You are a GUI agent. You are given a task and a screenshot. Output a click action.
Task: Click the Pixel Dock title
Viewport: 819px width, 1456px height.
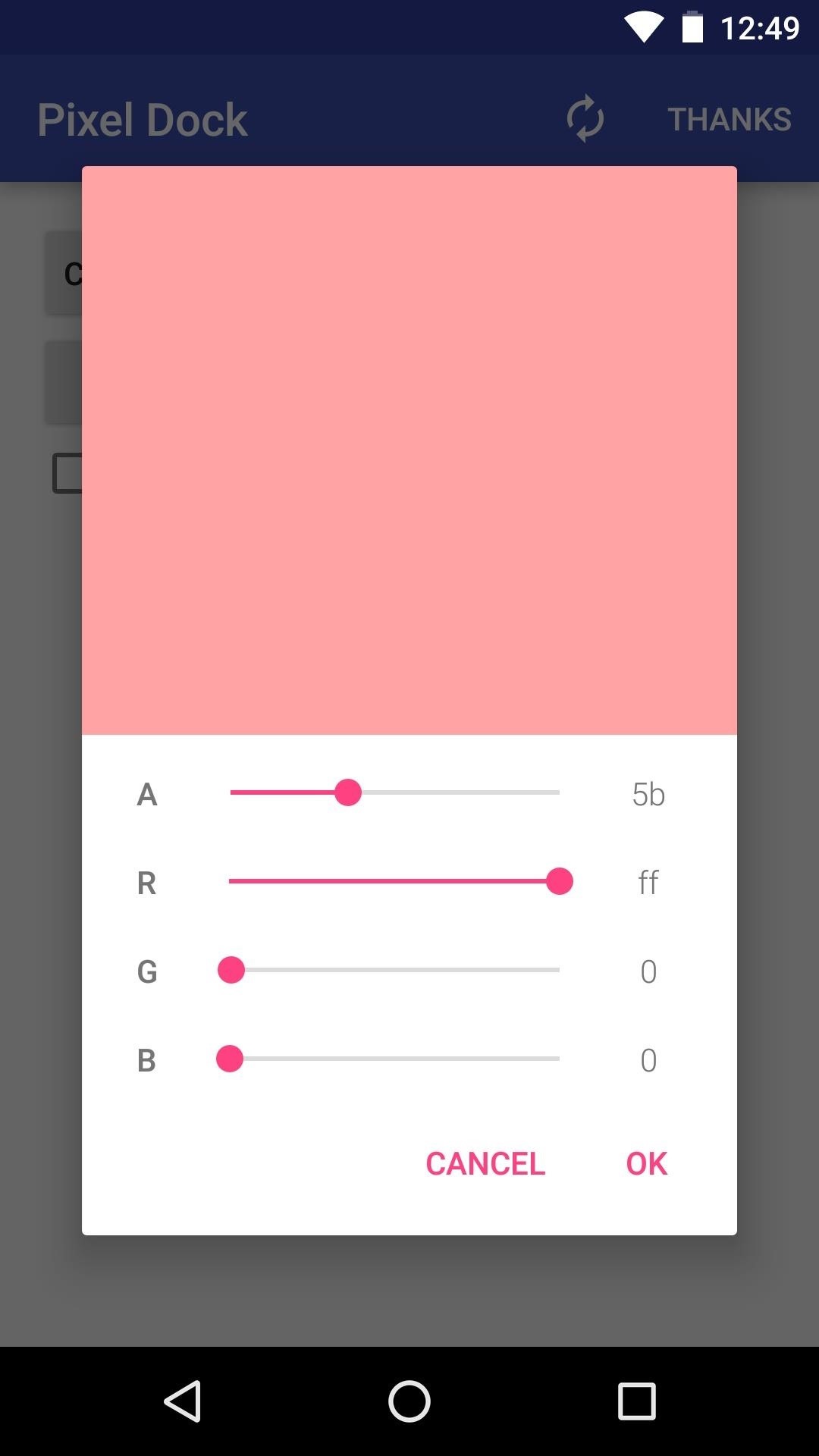(x=143, y=120)
